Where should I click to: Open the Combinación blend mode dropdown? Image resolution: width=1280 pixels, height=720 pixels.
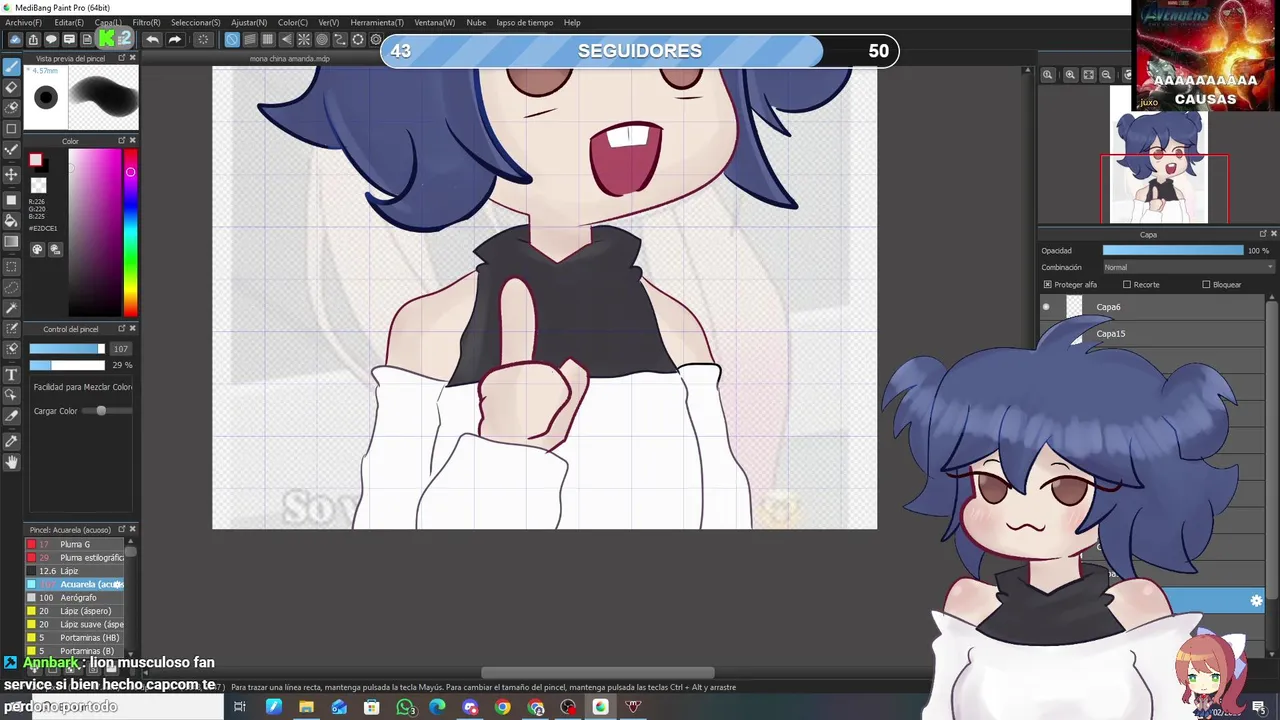(x=1188, y=267)
